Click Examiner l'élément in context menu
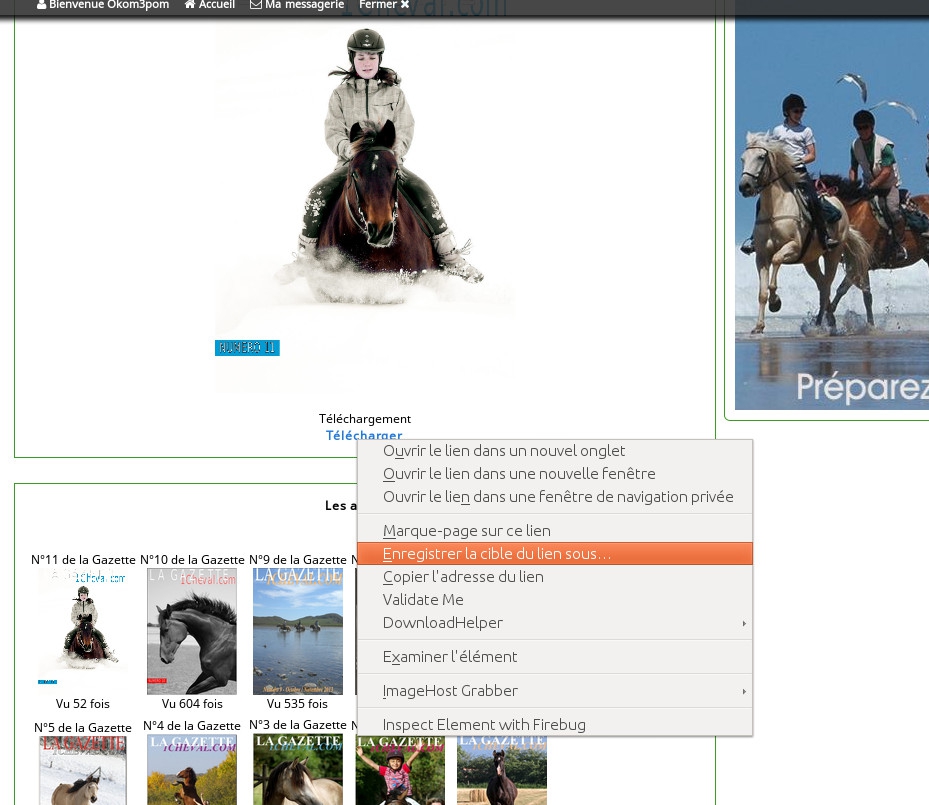This screenshot has height=805, width=929. [x=450, y=657]
